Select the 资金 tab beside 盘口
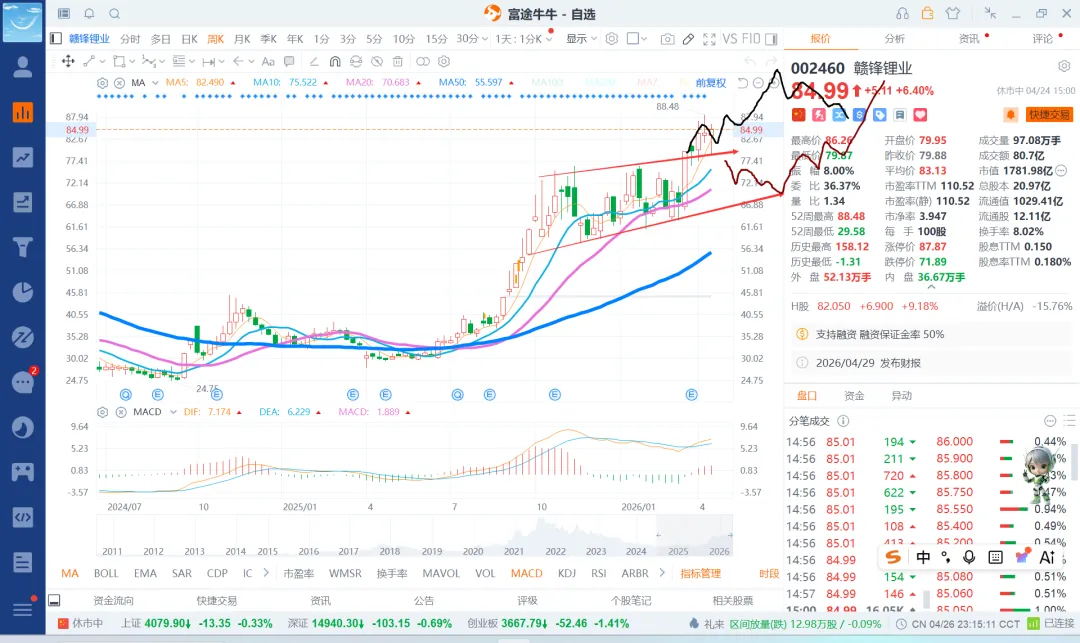 [854, 396]
